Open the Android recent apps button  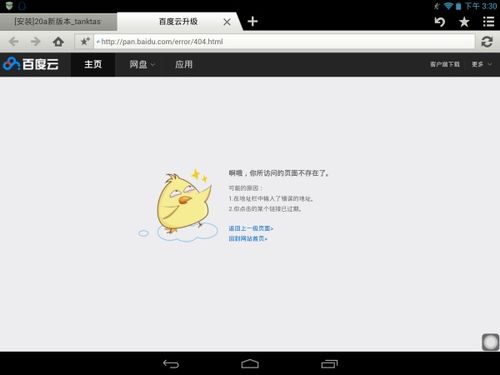(329, 364)
